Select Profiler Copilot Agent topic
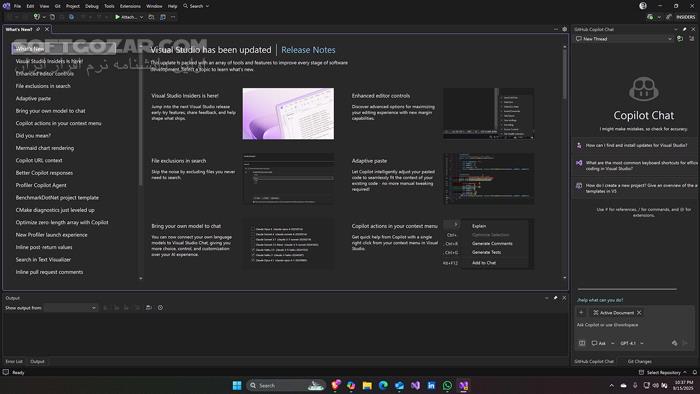This screenshot has width=700, height=394. click(41, 185)
